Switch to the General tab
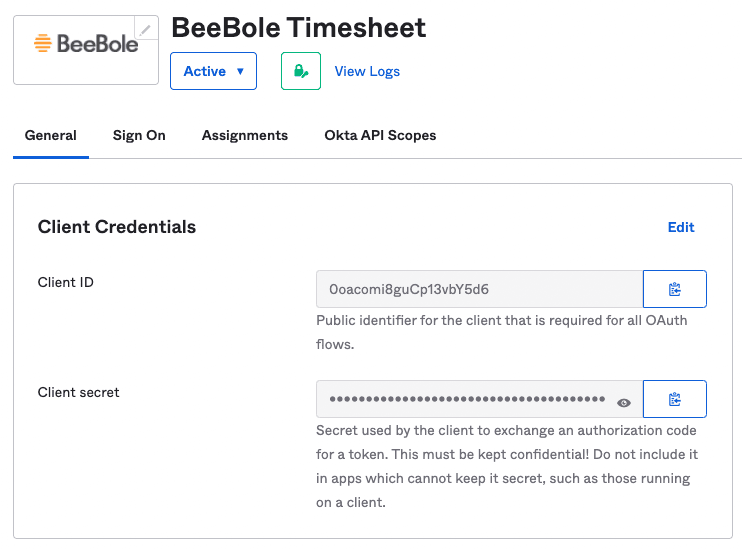 point(51,135)
